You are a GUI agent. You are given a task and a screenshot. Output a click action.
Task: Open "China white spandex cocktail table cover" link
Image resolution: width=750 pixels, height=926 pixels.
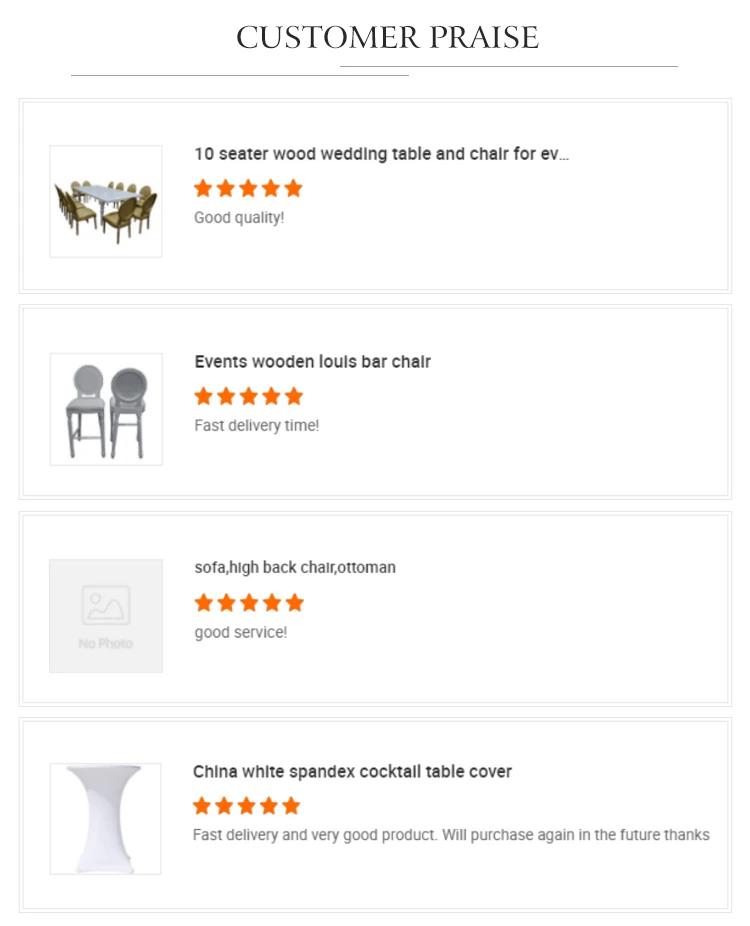pos(352,772)
